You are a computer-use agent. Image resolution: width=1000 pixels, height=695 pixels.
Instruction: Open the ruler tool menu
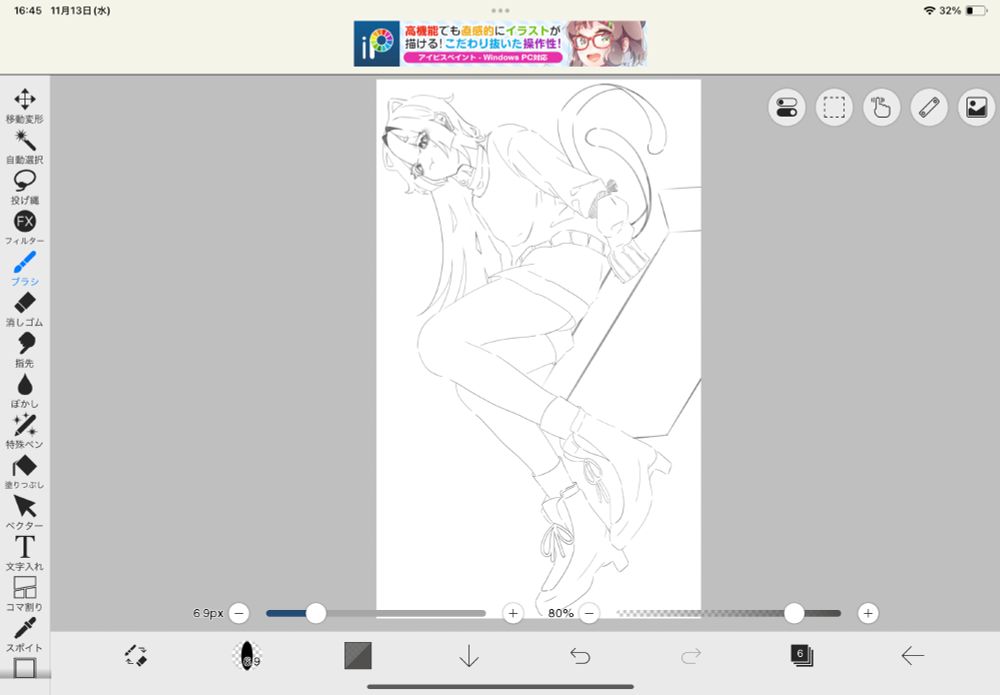coord(929,107)
